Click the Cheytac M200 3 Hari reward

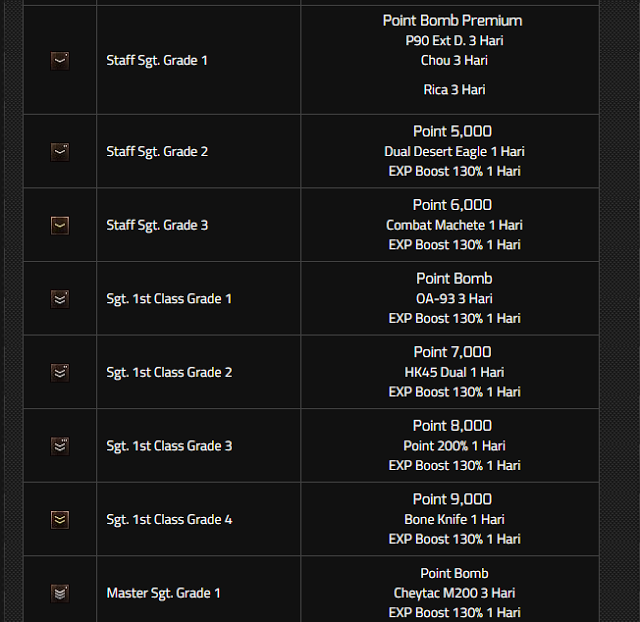(454, 593)
